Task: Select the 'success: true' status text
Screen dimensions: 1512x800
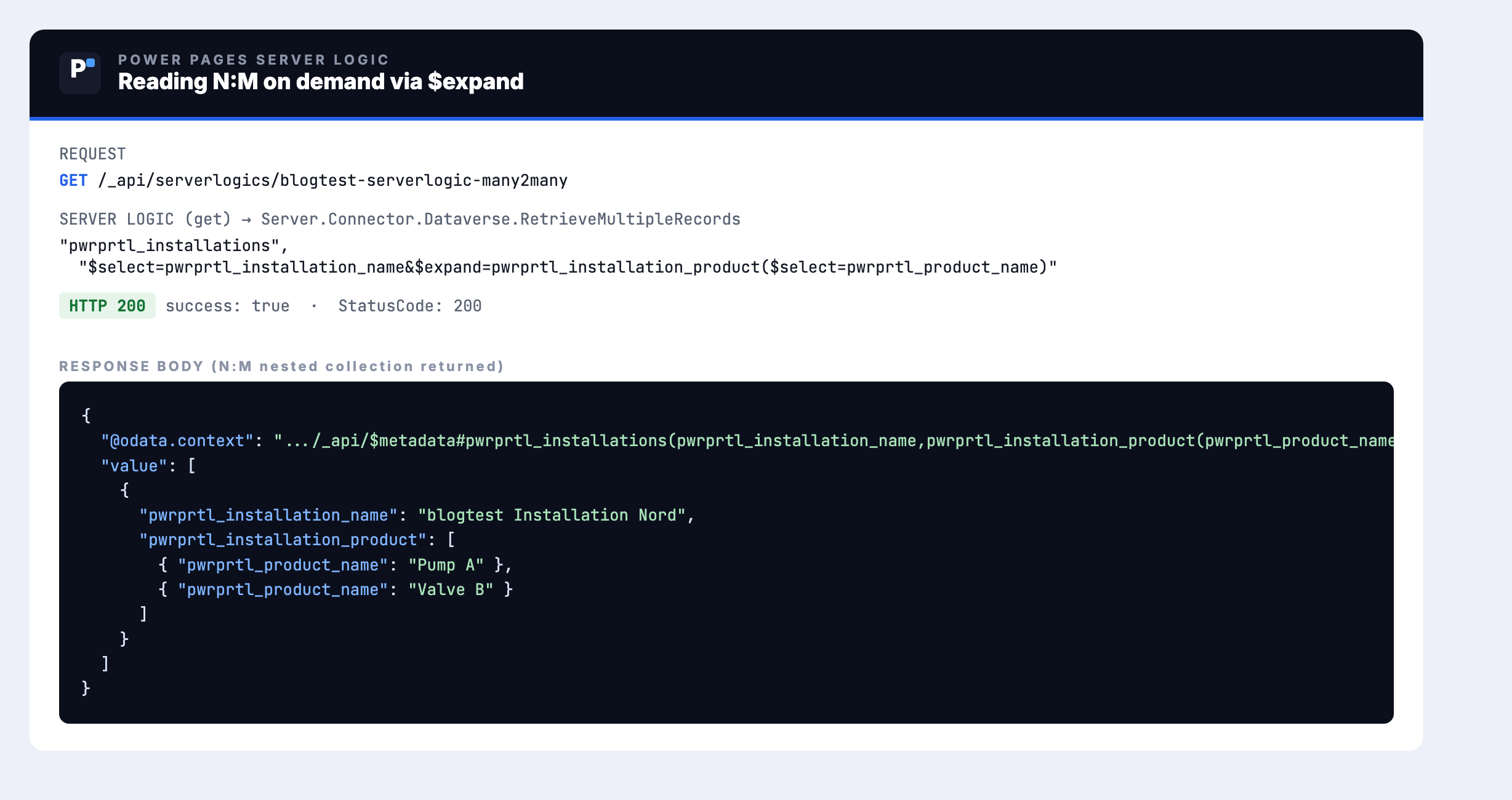Action: click(228, 306)
